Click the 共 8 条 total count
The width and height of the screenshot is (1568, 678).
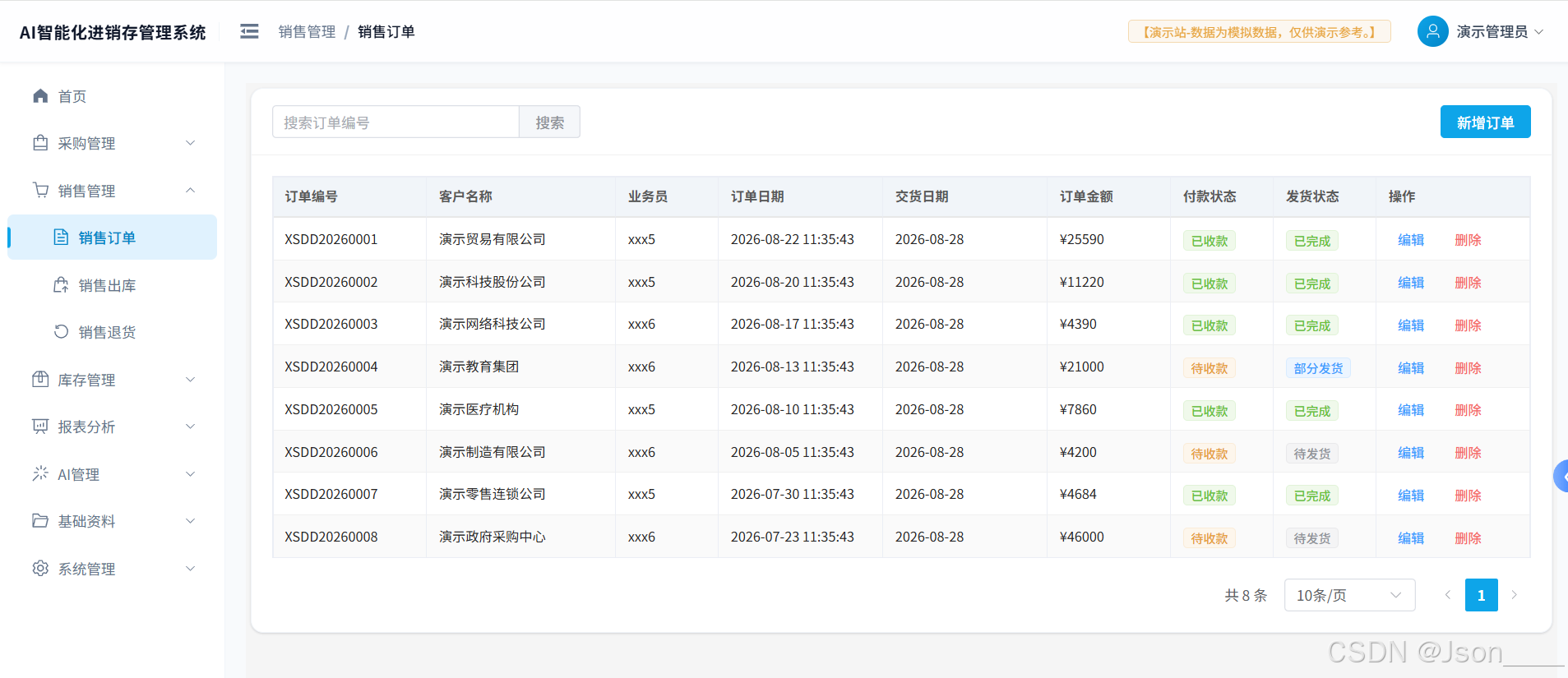pyautogui.click(x=1246, y=595)
